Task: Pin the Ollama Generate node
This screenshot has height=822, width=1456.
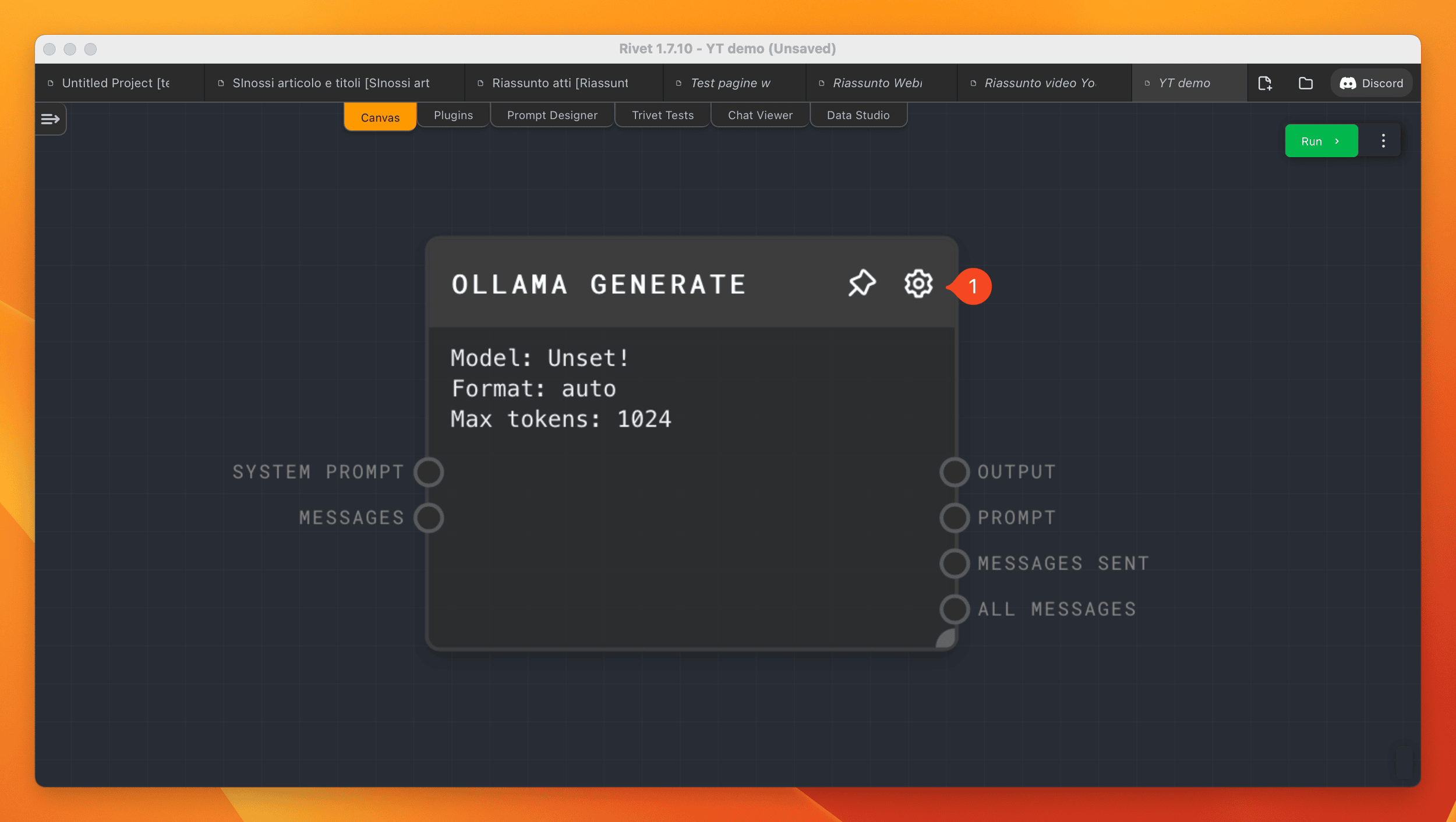Action: 862,284
